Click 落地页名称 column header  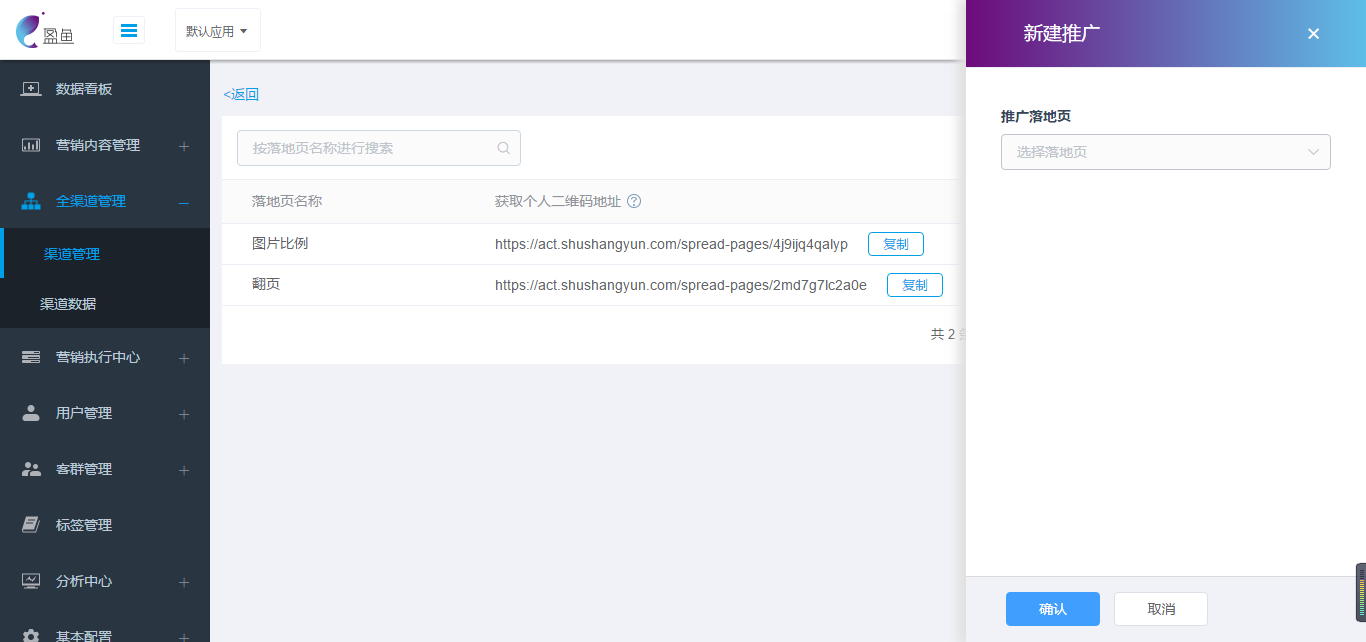pyautogui.click(x=287, y=201)
